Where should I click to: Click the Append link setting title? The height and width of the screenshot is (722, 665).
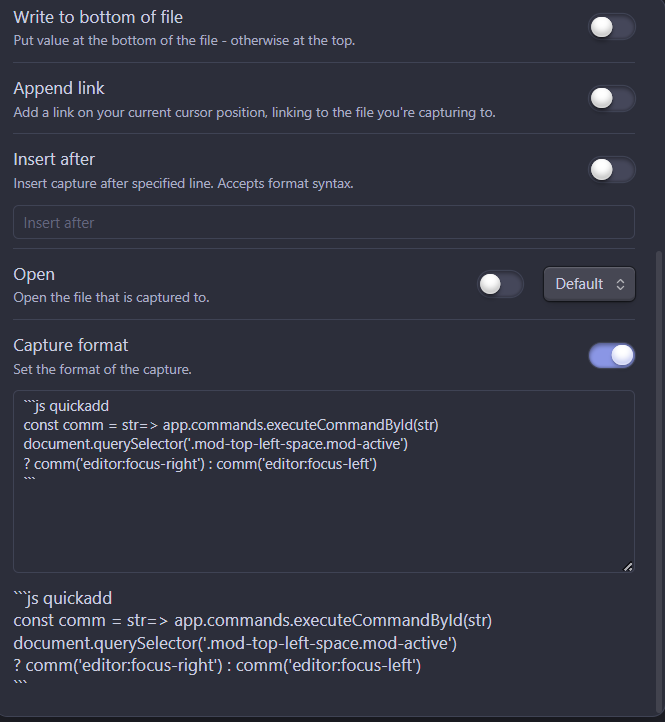point(59,88)
